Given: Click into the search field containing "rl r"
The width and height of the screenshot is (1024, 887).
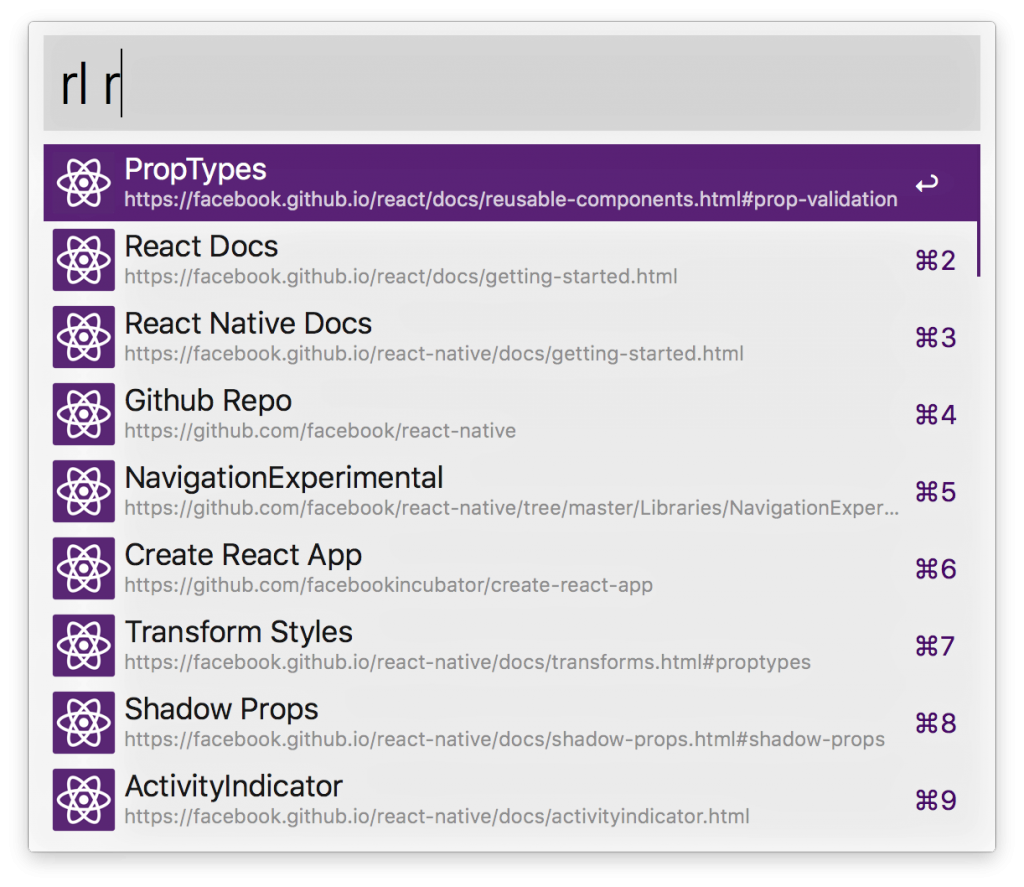Looking at the screenshot, I should tap(510, 85).
